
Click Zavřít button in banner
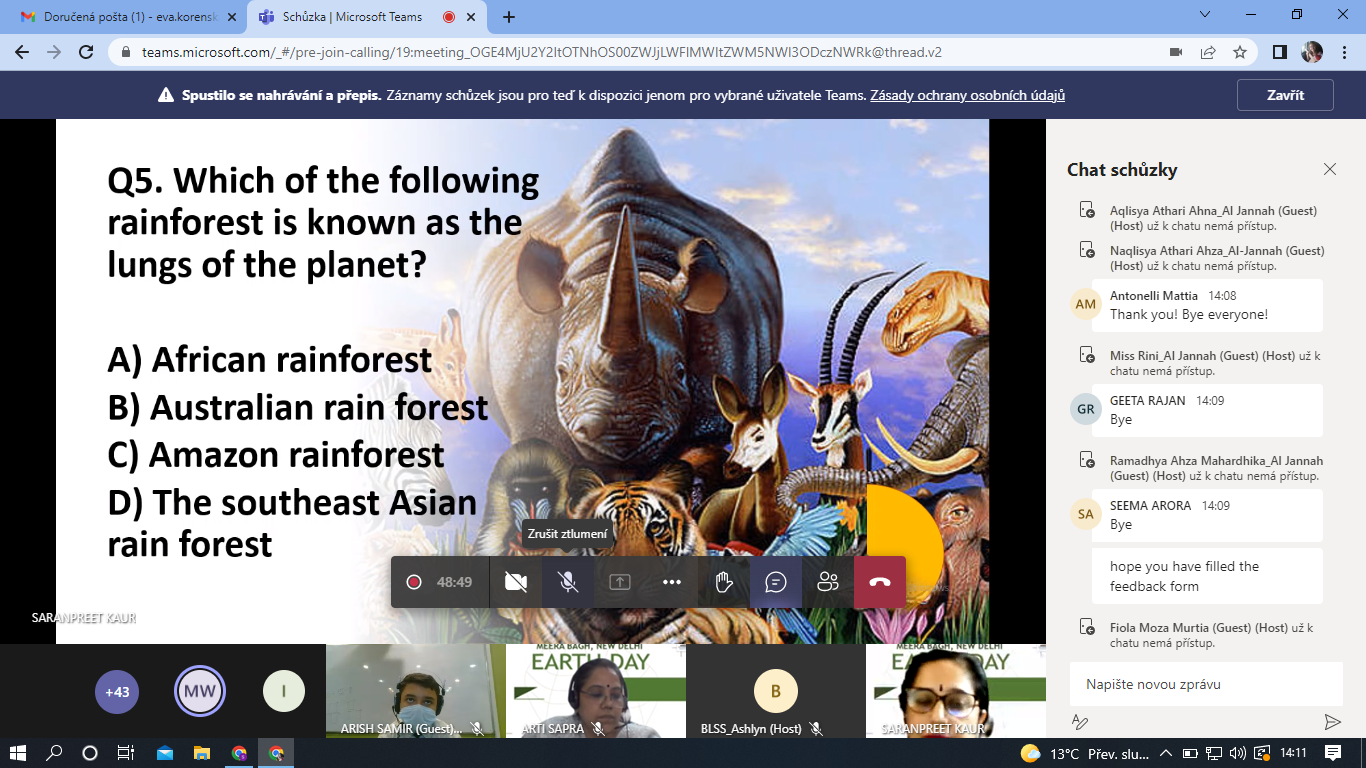[x=1285, y=95]
